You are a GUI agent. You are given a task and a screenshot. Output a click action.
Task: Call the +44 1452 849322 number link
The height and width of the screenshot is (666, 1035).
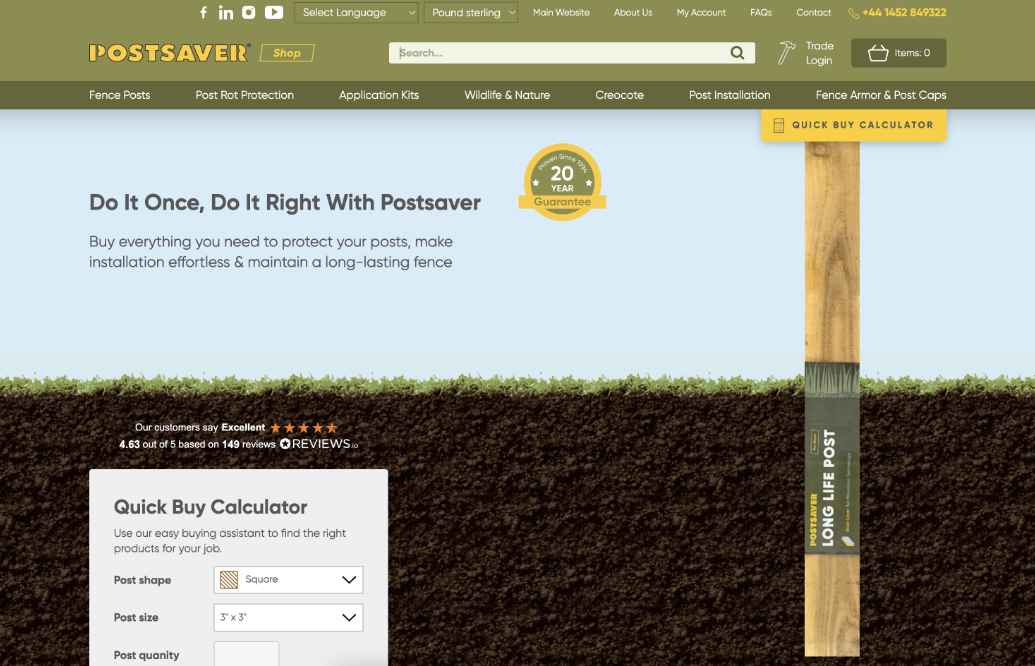[904, 13]
